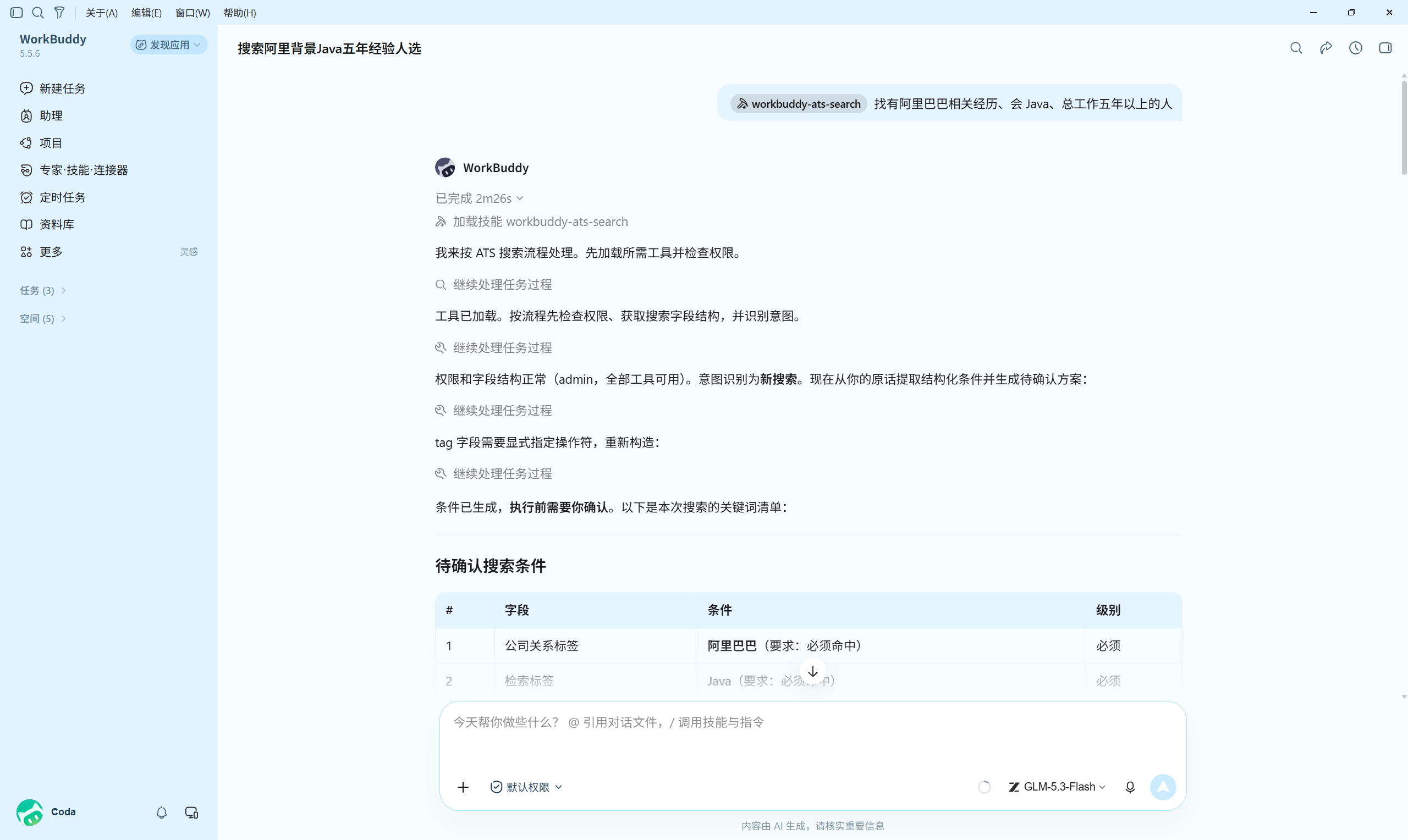
Task: Search within conversation using header magnifier
Action: [x=1296, y=48]
